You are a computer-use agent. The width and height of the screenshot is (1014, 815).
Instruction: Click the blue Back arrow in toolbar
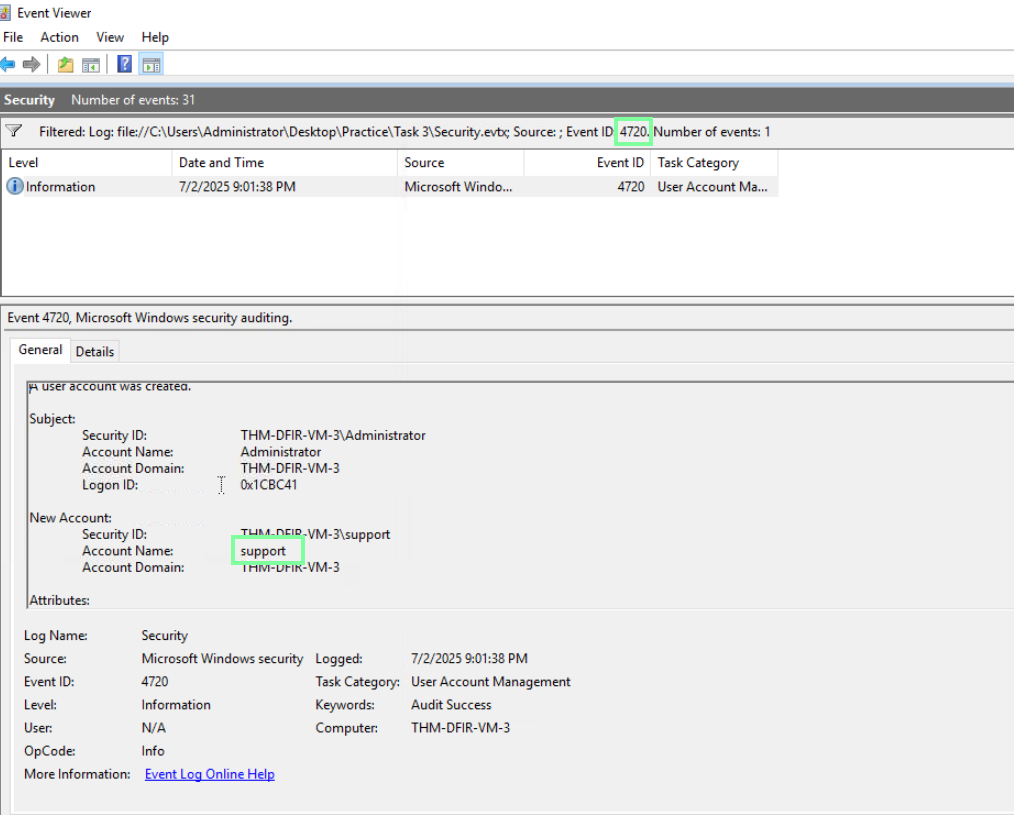[8, 65]
